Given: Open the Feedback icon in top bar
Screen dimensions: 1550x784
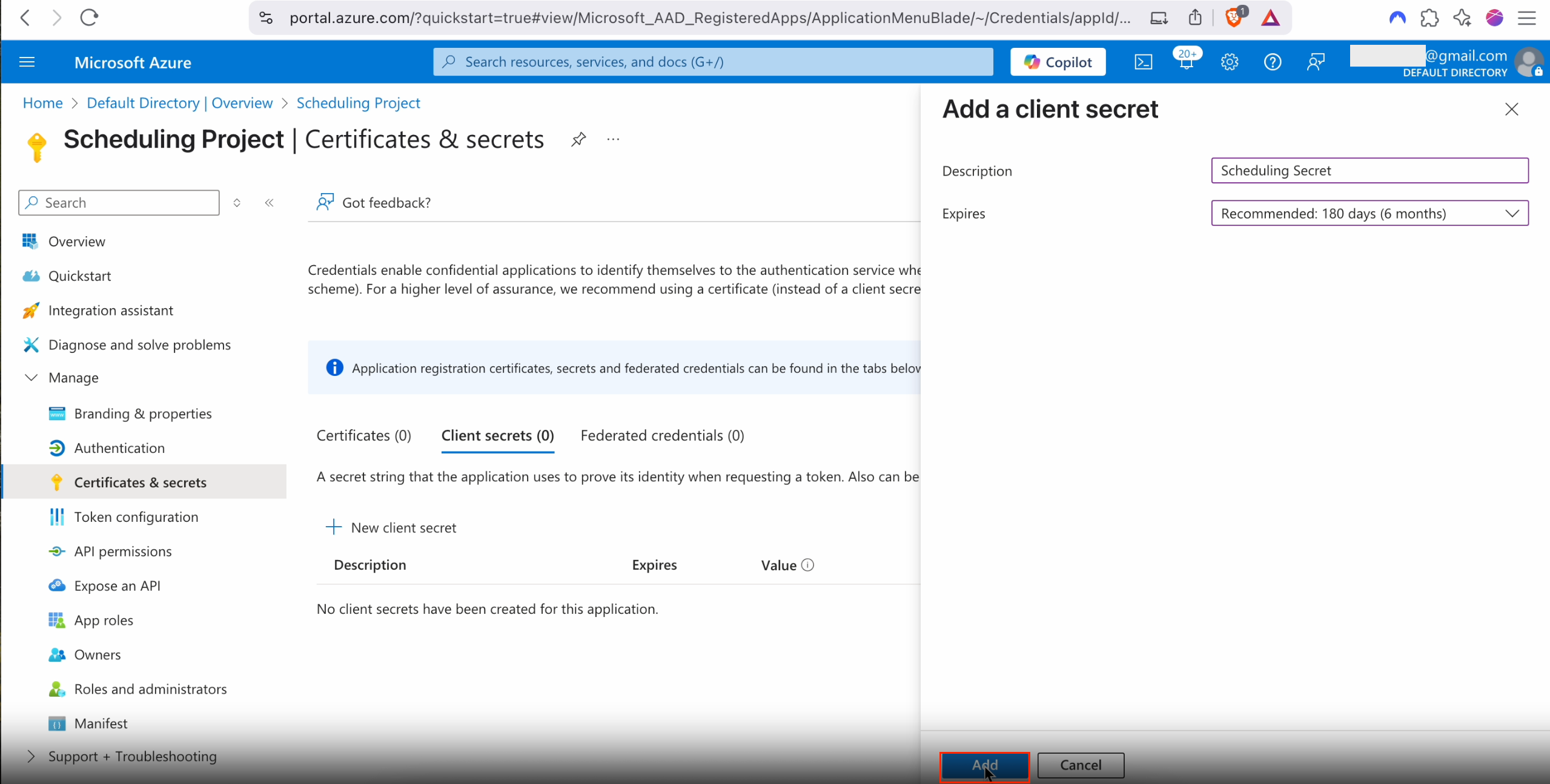Looking at the screenshot, I should tap(1316, 62).
